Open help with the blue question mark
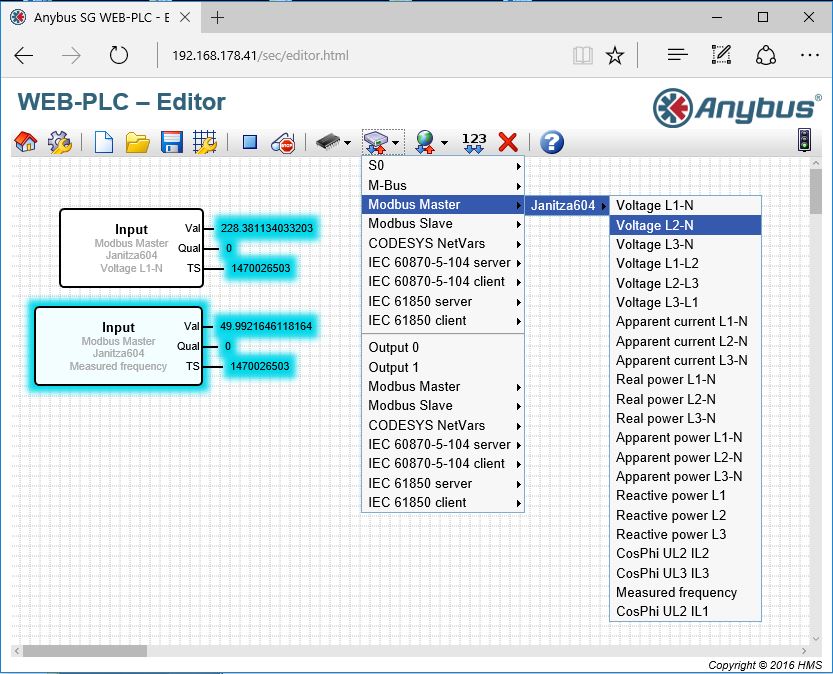Viewport: 833px width, 674px height. [551, 142]
